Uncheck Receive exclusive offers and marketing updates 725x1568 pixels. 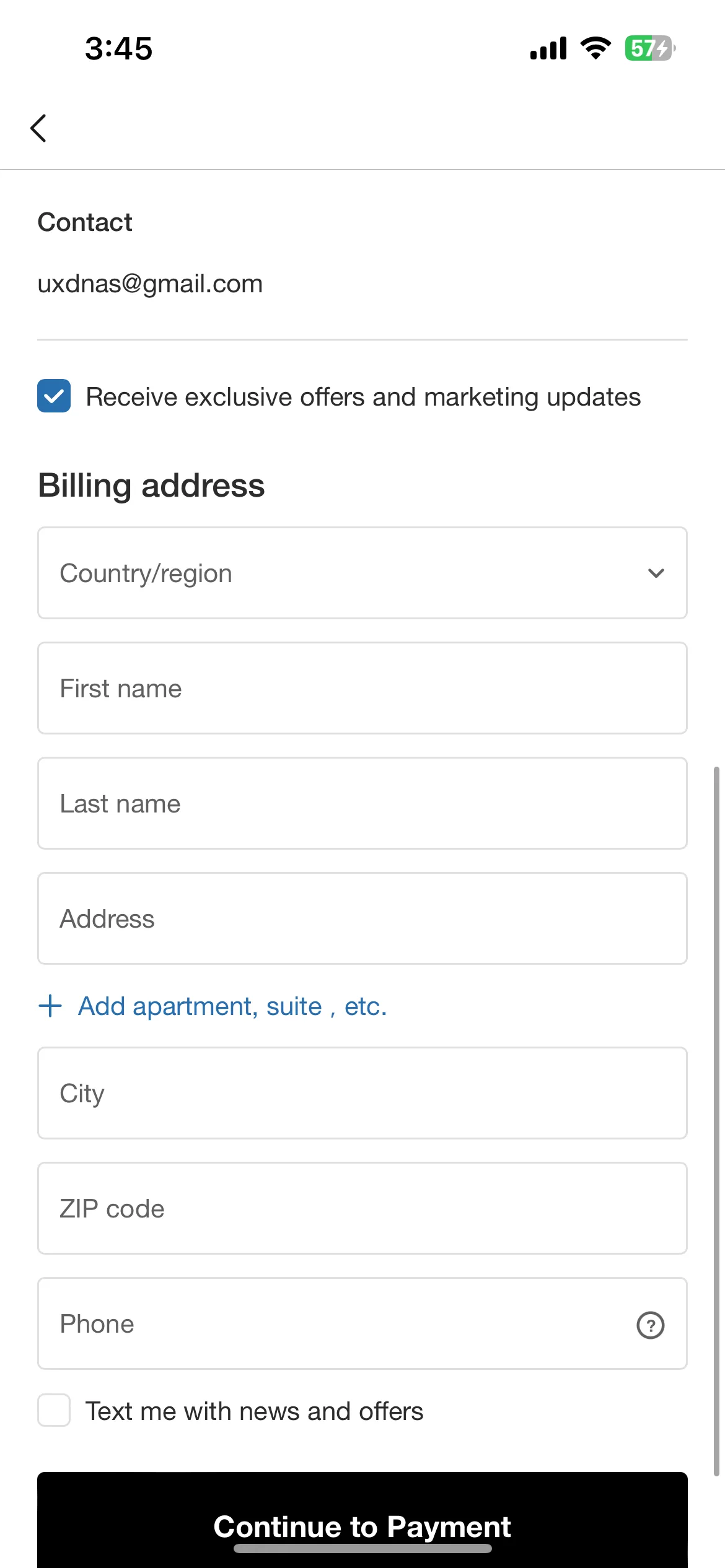54,396
